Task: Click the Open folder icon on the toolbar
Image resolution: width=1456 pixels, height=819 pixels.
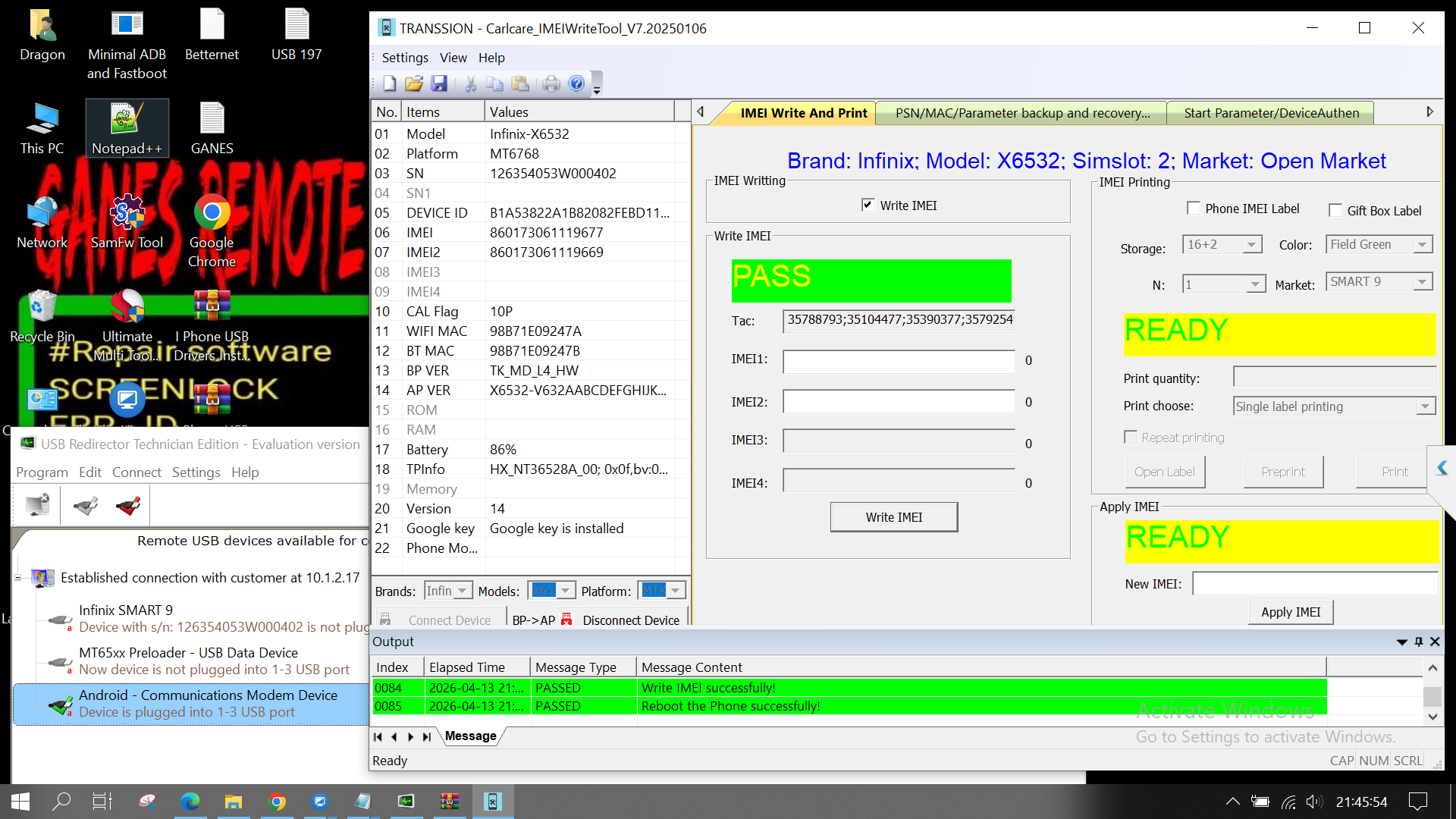Action: (x=414, y=83)
